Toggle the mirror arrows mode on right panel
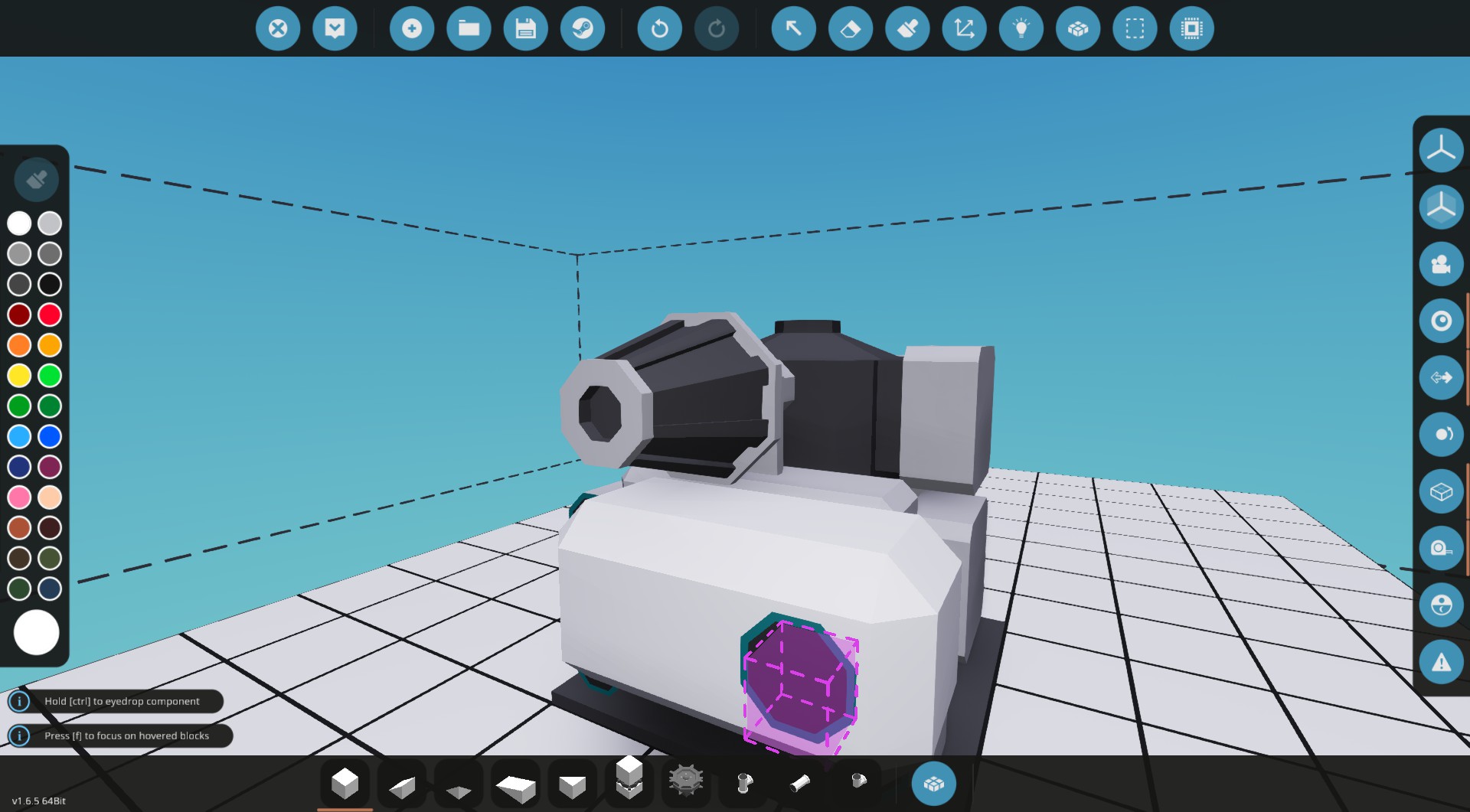This screenshot has width=1470, height=812. pyautogui.click(x=1441, y=377)
